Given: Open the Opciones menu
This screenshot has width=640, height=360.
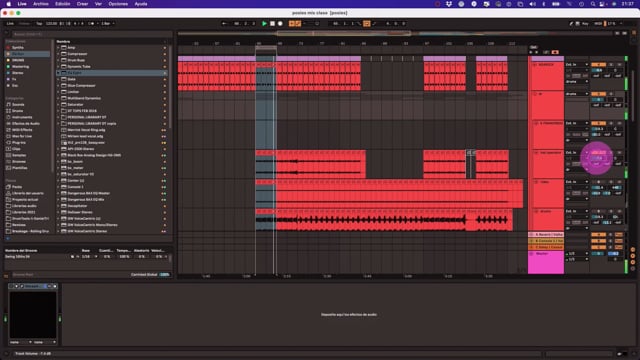Looking at the screenshot, I should click(x=118, y=4).
